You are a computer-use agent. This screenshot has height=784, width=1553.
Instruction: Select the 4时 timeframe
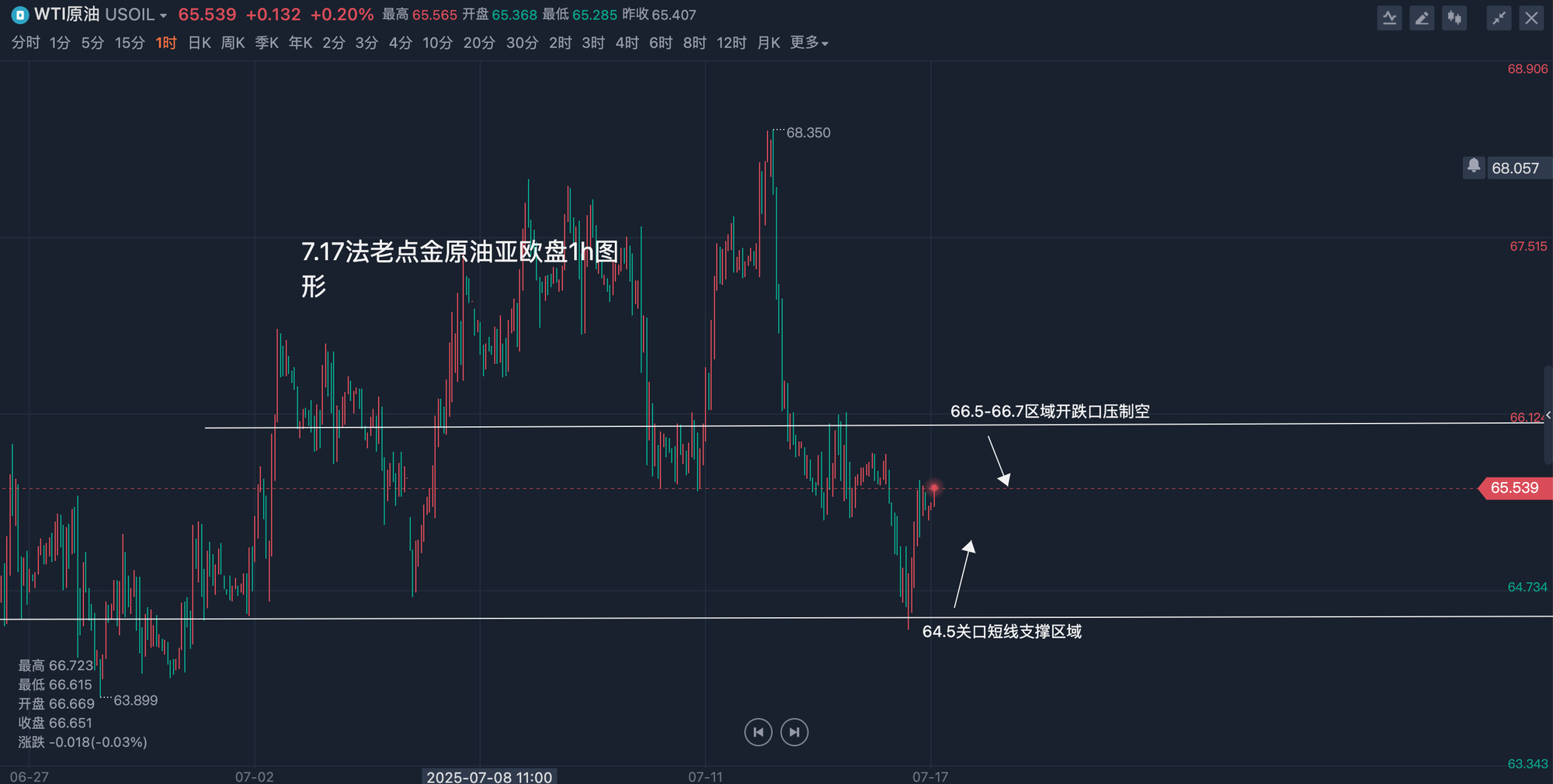[x=627, y=43]
